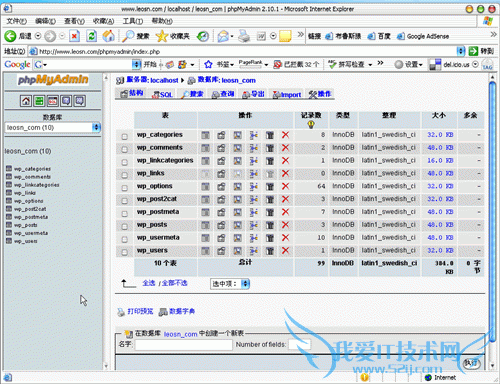Check the wp_post2cat row checkbox

[x=124, y=201]
